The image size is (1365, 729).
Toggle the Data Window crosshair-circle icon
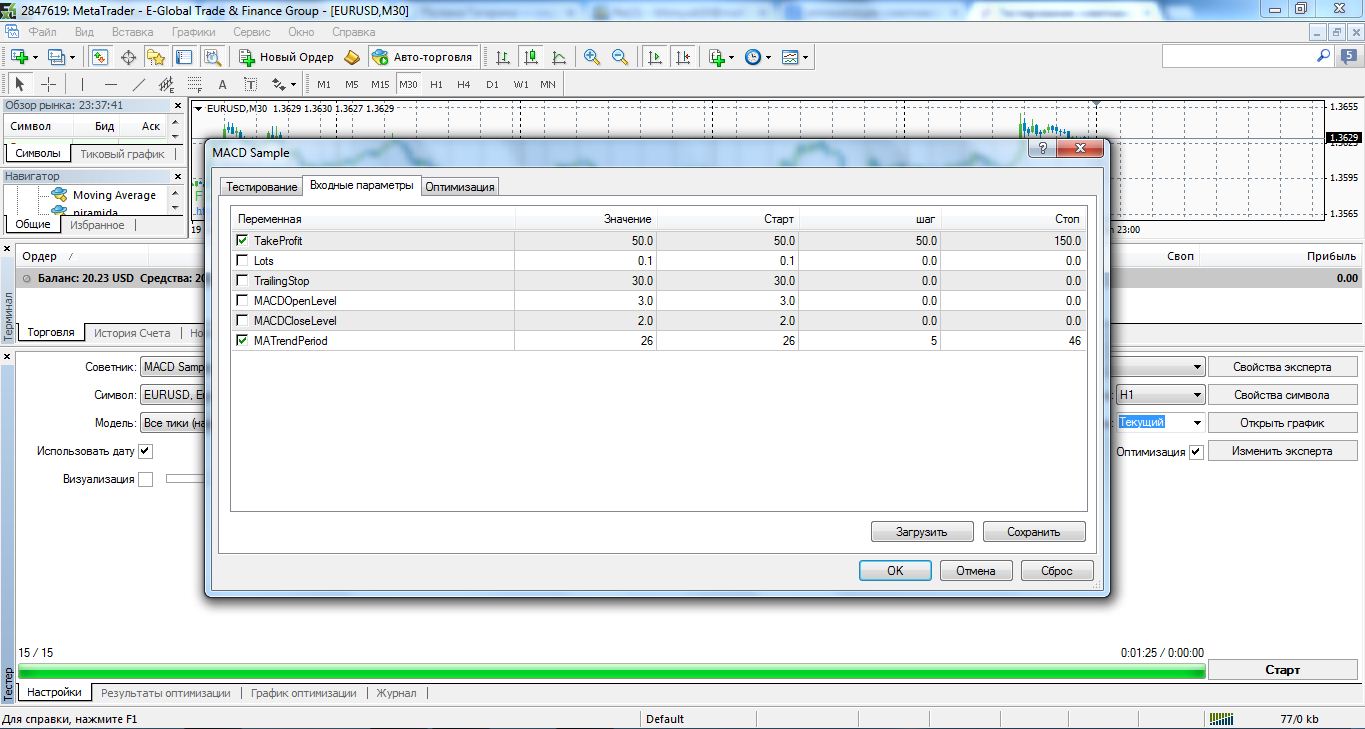[128, 57]
